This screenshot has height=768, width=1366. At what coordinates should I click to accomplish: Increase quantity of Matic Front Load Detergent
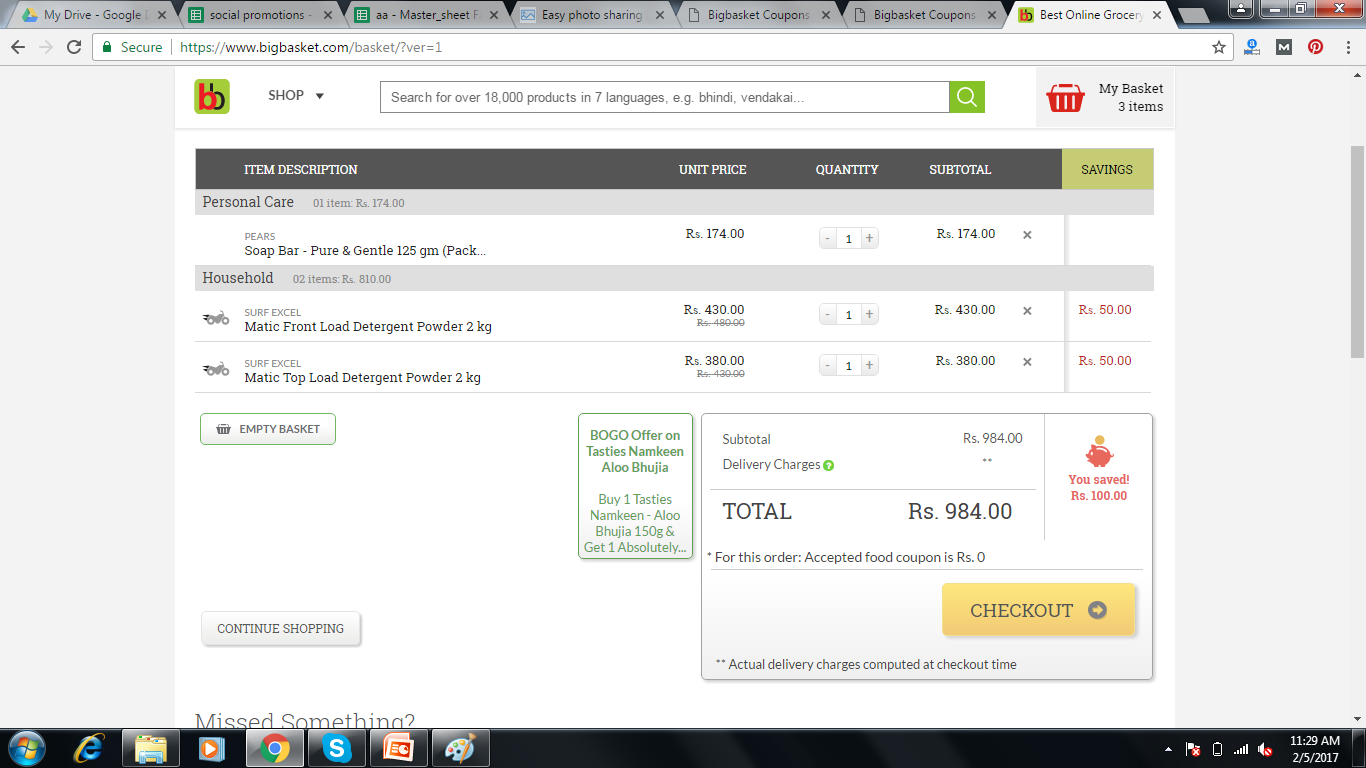(x=869, y=314)
